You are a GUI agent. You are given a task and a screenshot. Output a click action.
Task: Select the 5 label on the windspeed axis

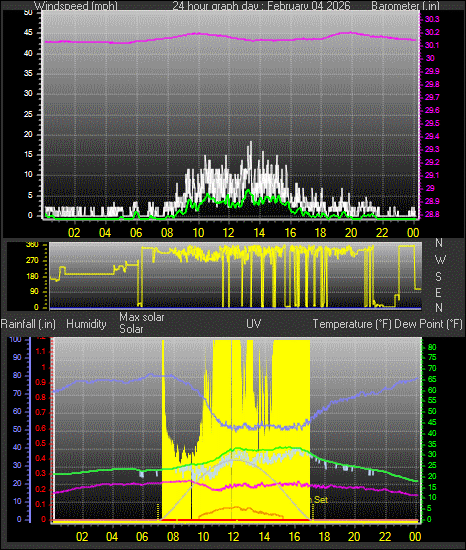(30, 195)
